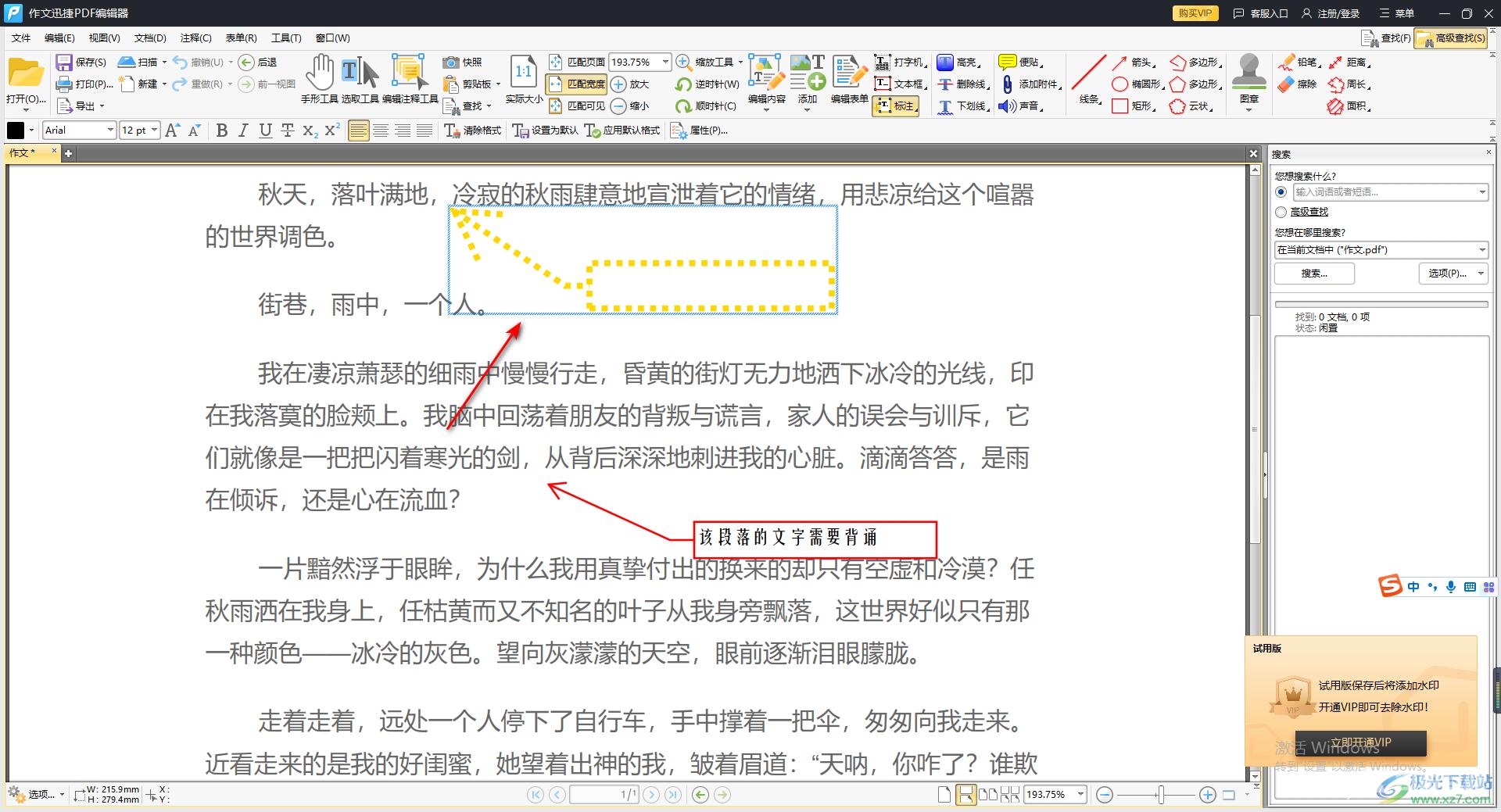Click the Zoom Out (缩小) icon
Viewport: 1501px width, 812px height.
(x=618, y=106)
